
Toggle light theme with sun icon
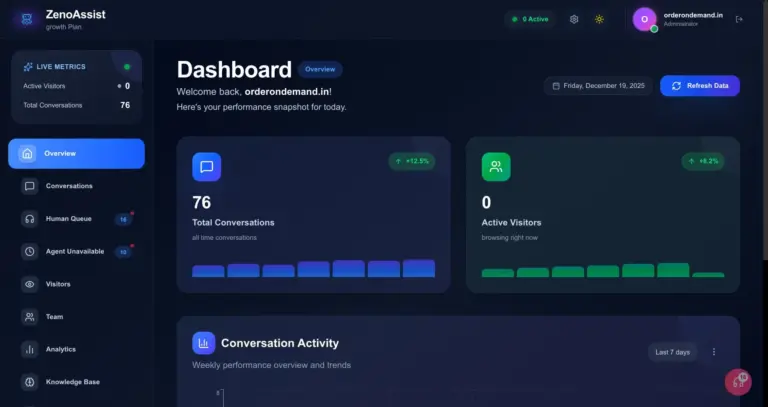tap(599, 19)
